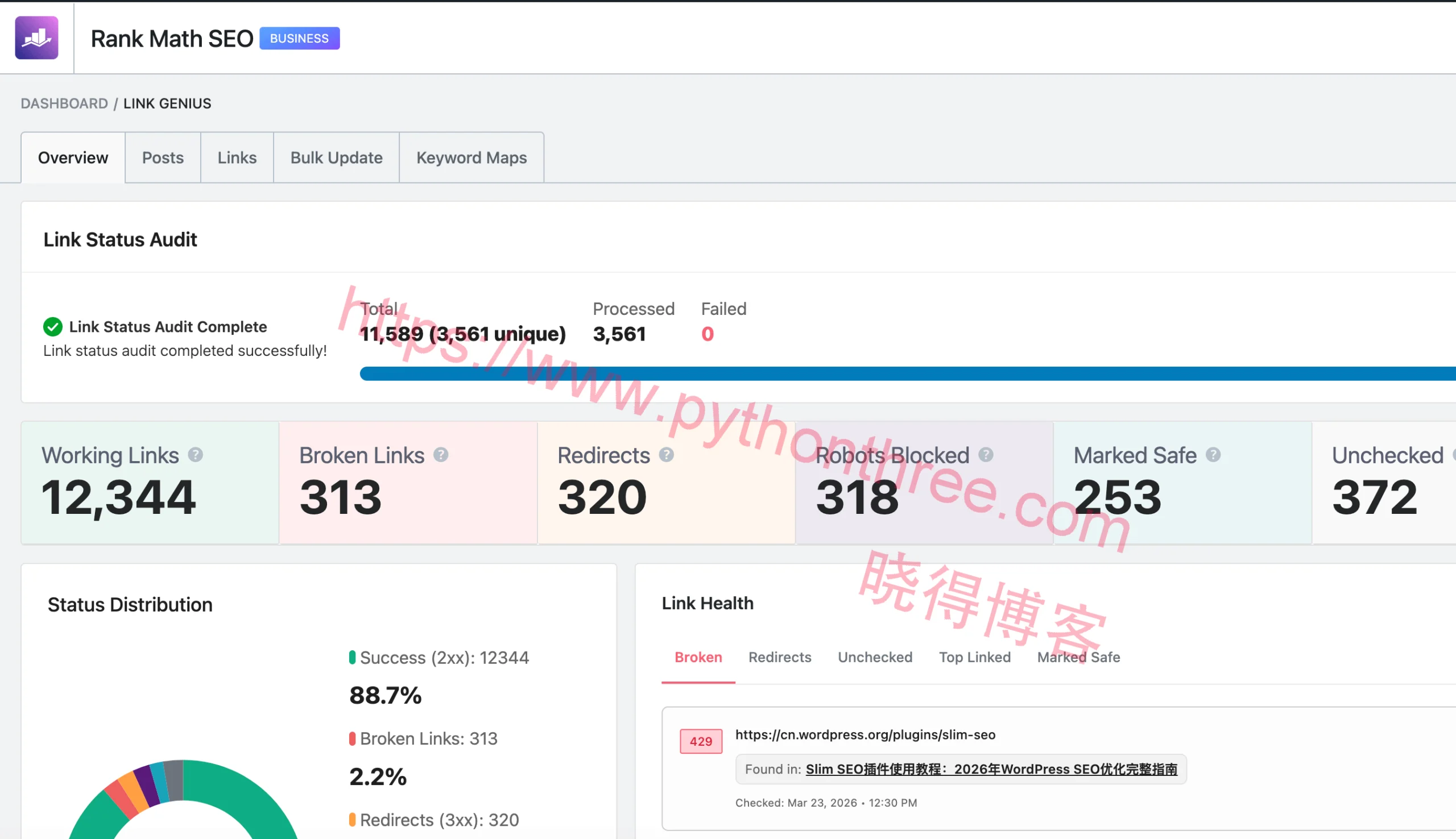Viewport: 1456px width, 839px height.
Task: Click the Marked Safe 253 card
Action: pyautogui.click(x=1183, y=483)
